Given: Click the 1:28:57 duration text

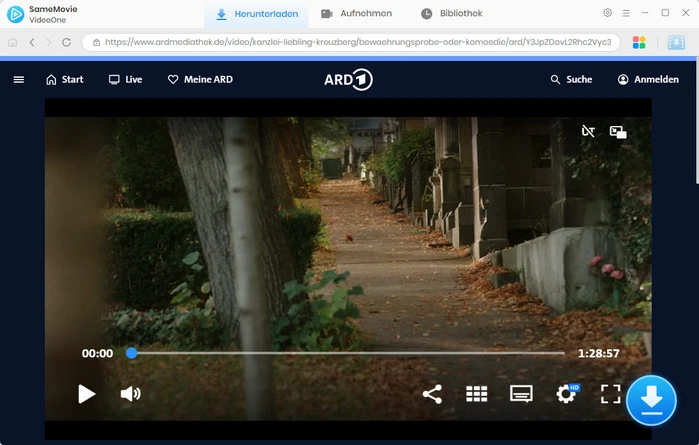Looking at the screenshot, I should 599,354.
